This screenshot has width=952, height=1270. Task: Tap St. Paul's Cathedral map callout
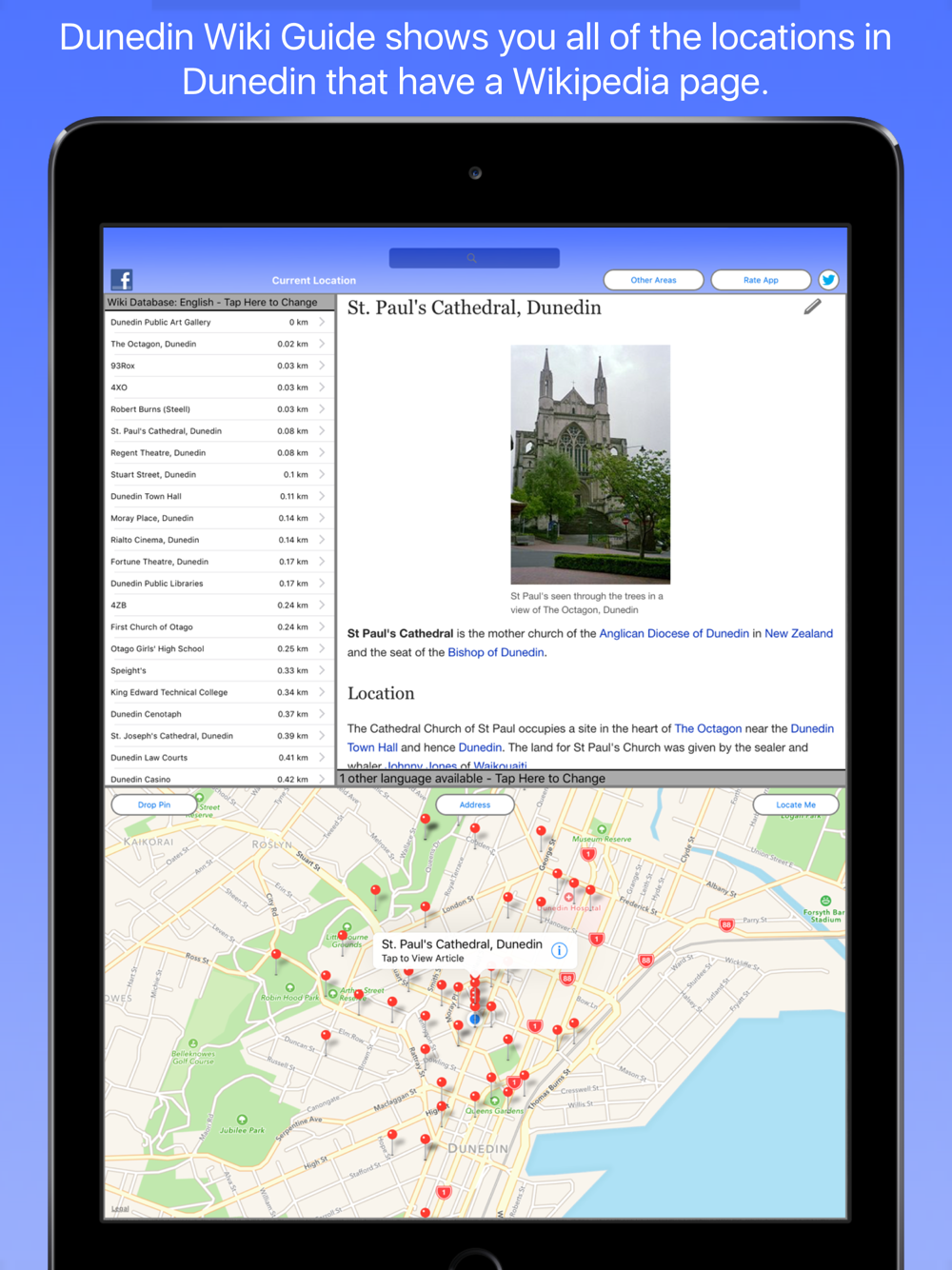coord(474,950)
